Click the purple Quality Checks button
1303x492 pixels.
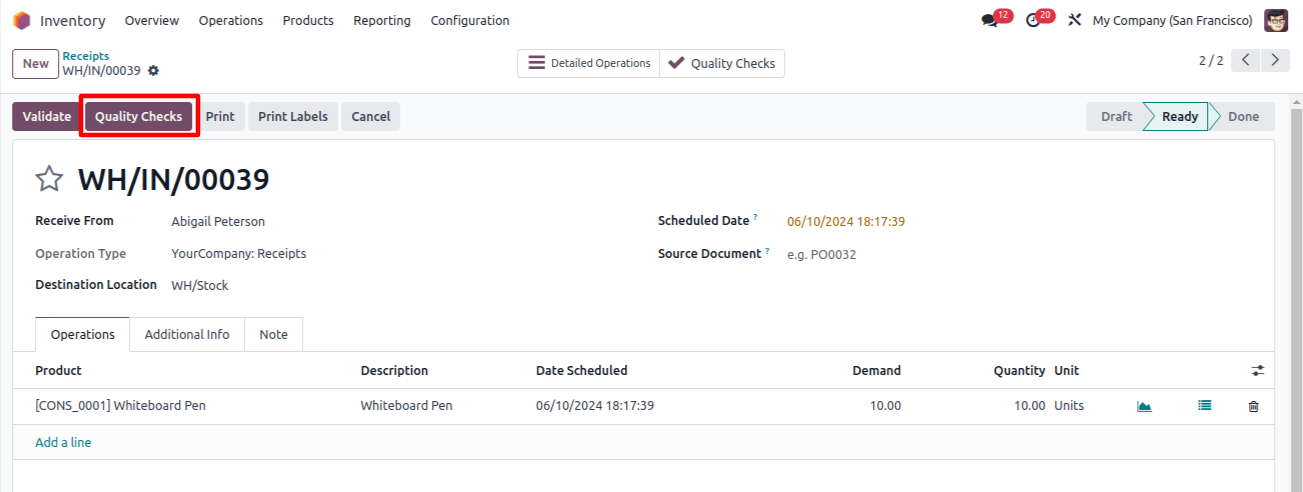(x=138, y=116)
